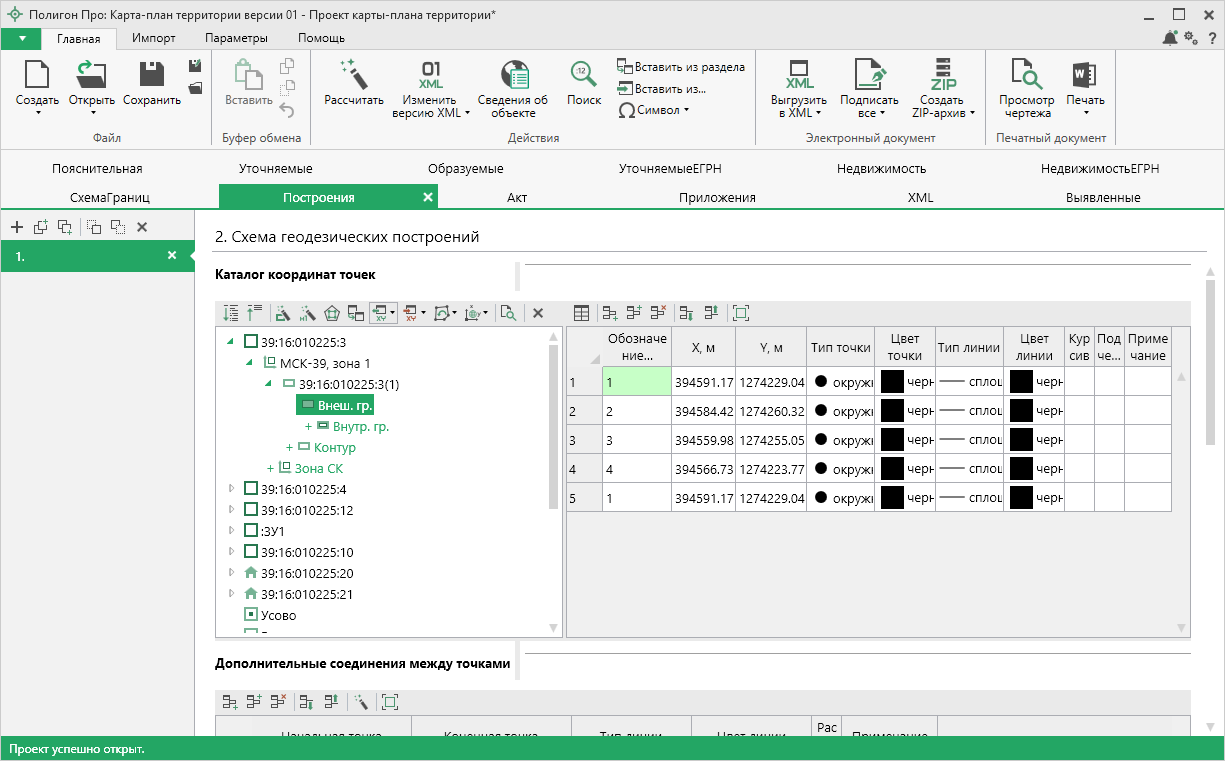
Task: Click the delete X icon in catalog toolbar
Action: (538, 313)
